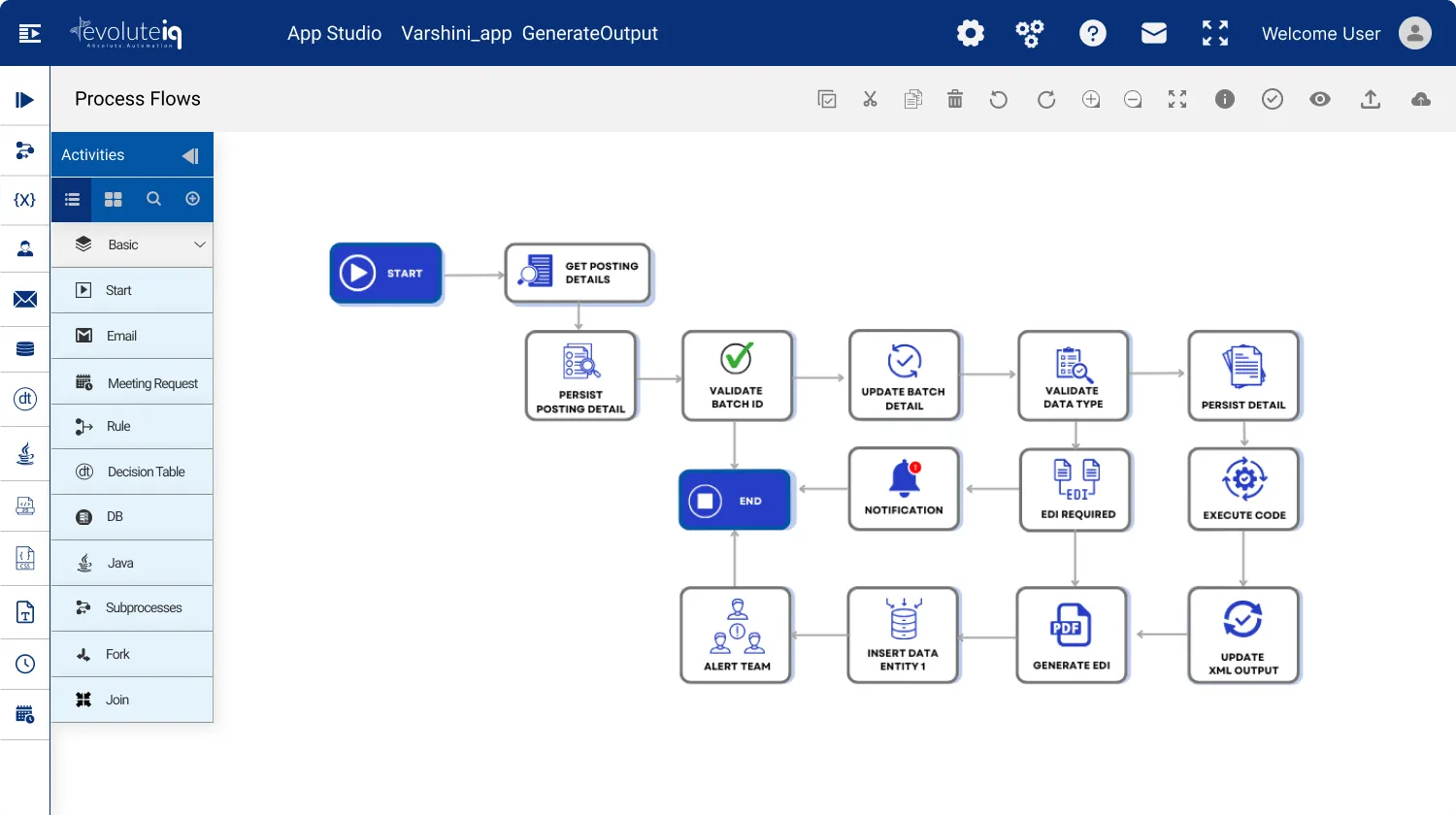Preview the flow with the eye icon
Viewport: 1456px width, 815px height.
click(x=1320, y=98)
